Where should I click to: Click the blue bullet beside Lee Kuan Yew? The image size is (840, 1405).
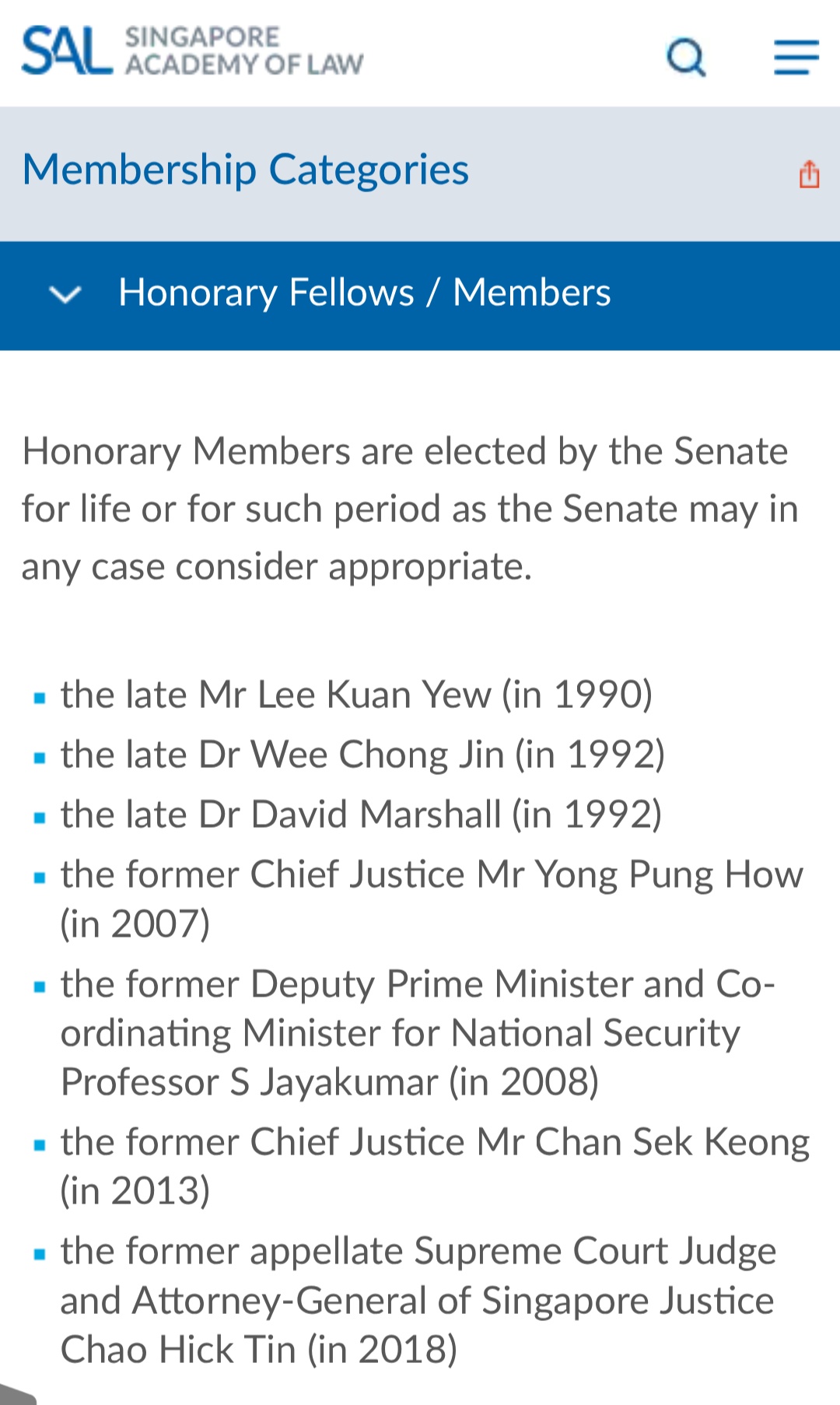click(x=40, y=698)
